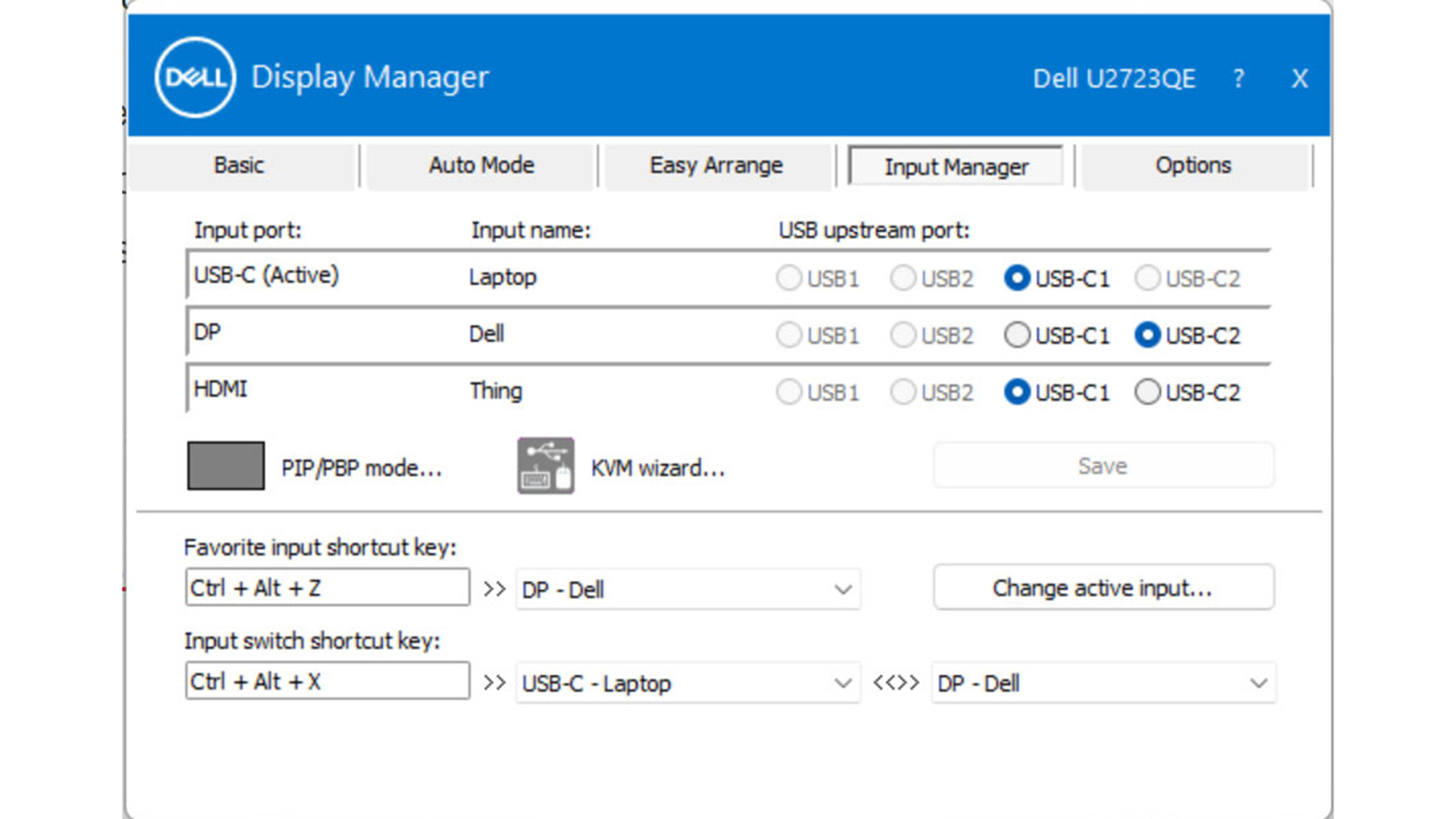The width and height of the screenshot is (1456, 819).
Task: Select USB-C1 for the USB-C Laptop row
Action: [x=1056, y=278]
